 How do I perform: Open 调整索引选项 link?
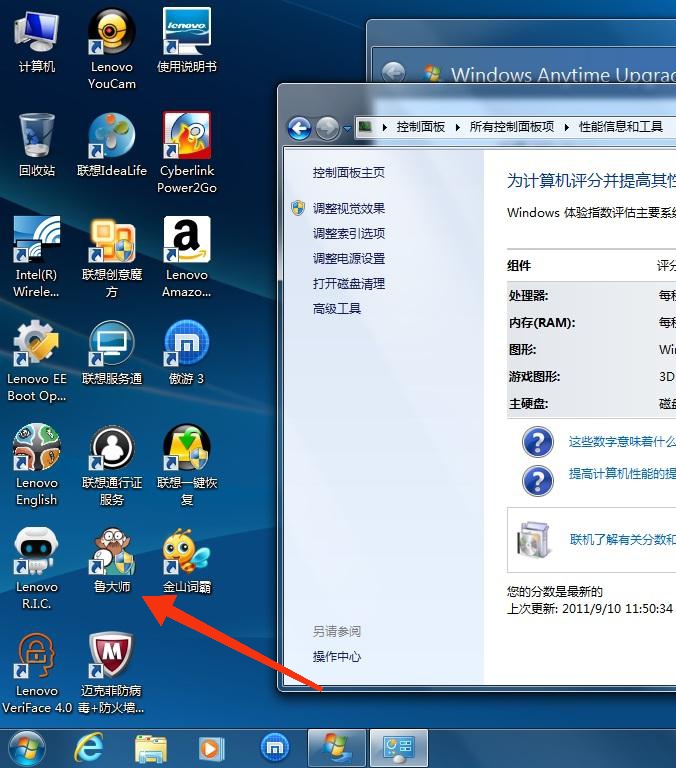pyautogui.click(x=349, y=233)
